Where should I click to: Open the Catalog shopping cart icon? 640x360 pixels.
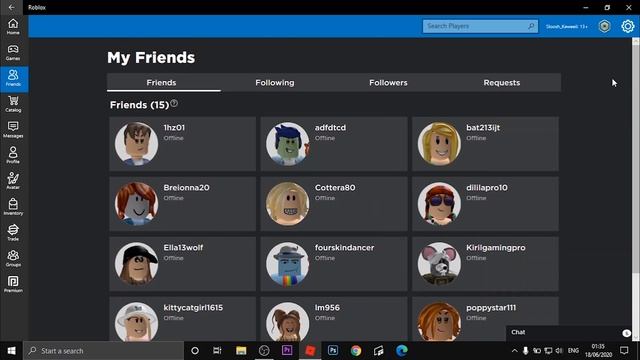tap(13, 104)
